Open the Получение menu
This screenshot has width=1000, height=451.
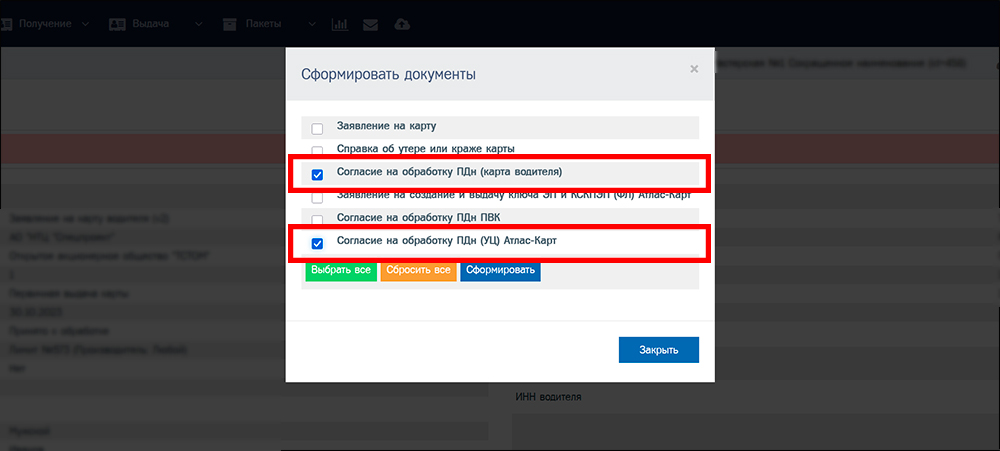click(x=43, y=23)
